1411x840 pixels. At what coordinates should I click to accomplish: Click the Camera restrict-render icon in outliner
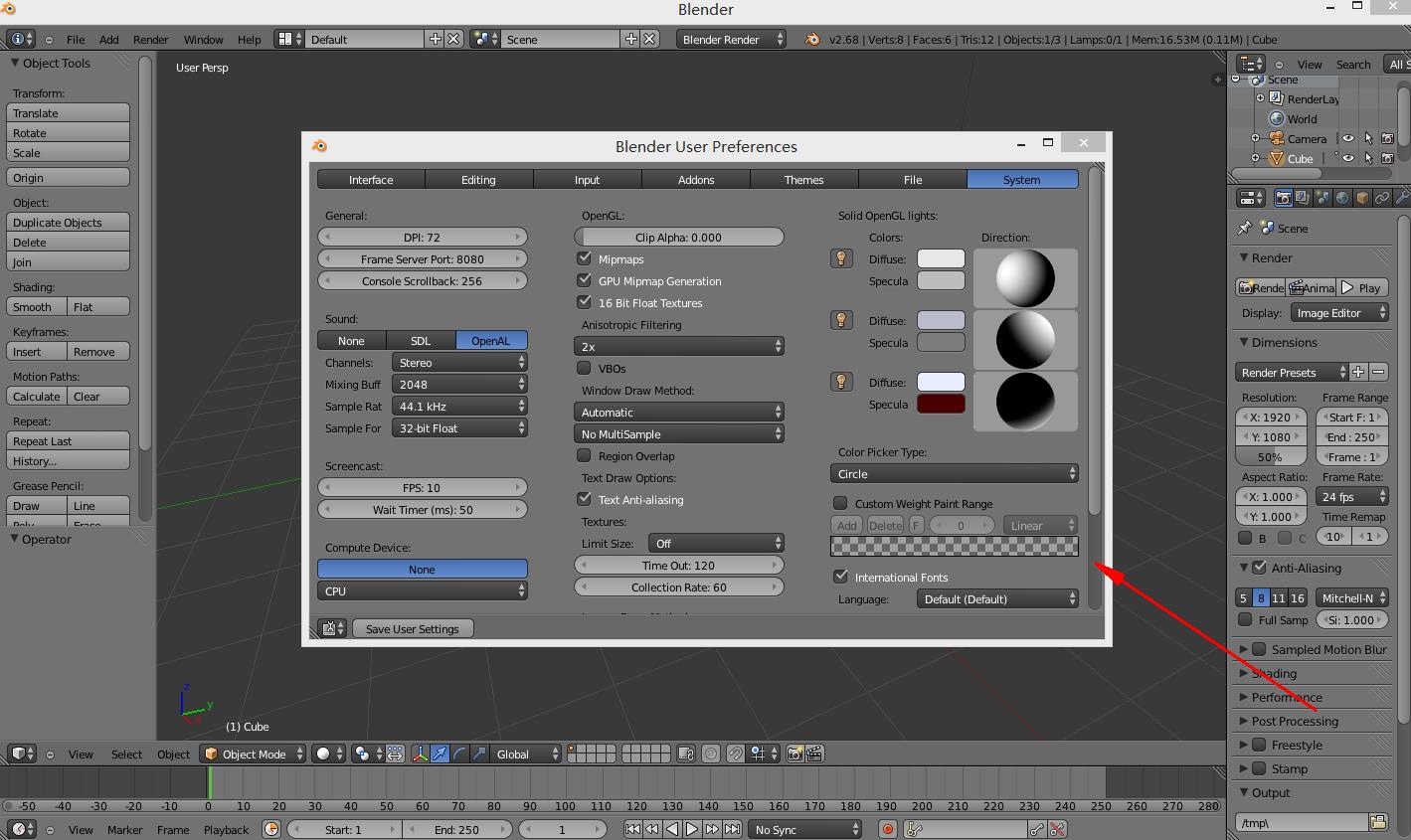[x=1388, y=138]
